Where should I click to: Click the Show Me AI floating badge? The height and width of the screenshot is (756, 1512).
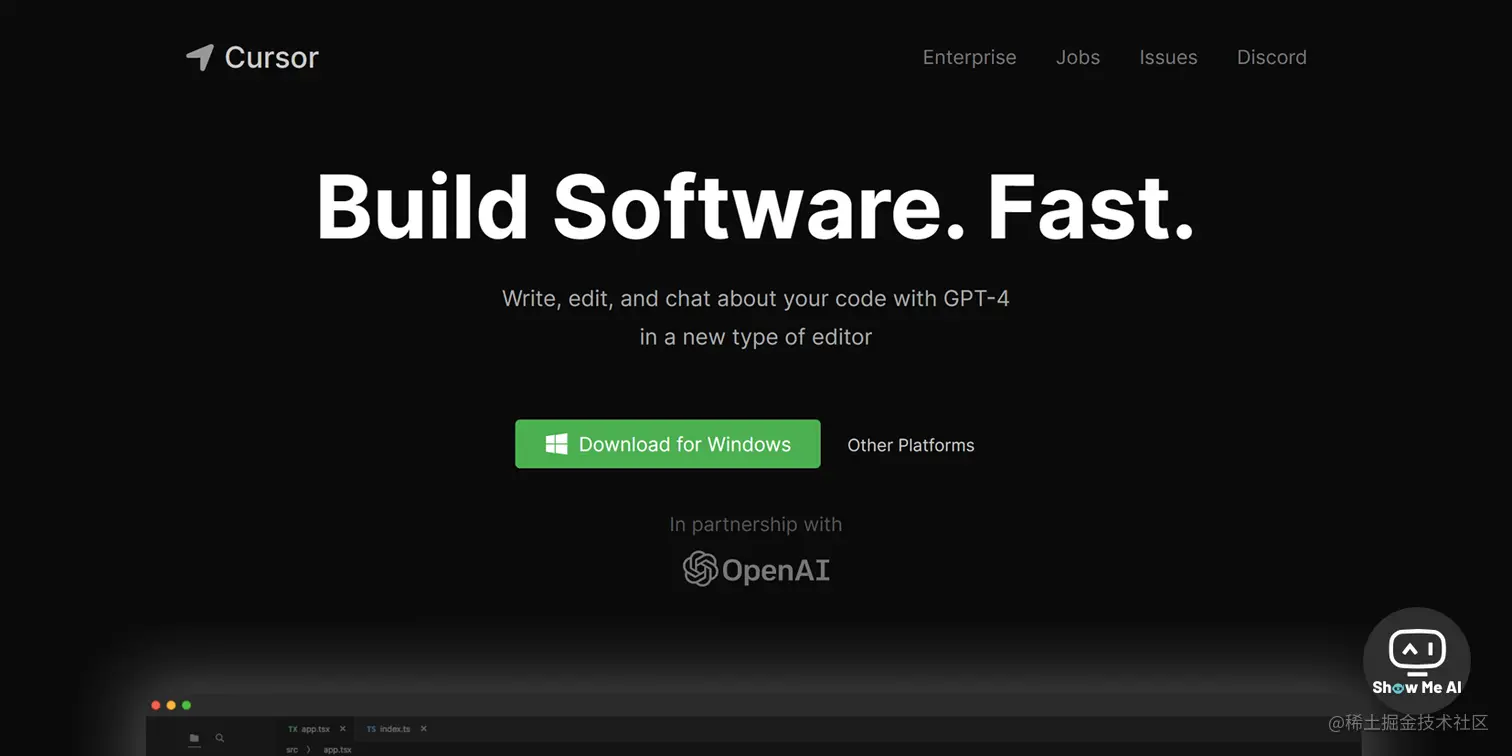[1417, 661]
